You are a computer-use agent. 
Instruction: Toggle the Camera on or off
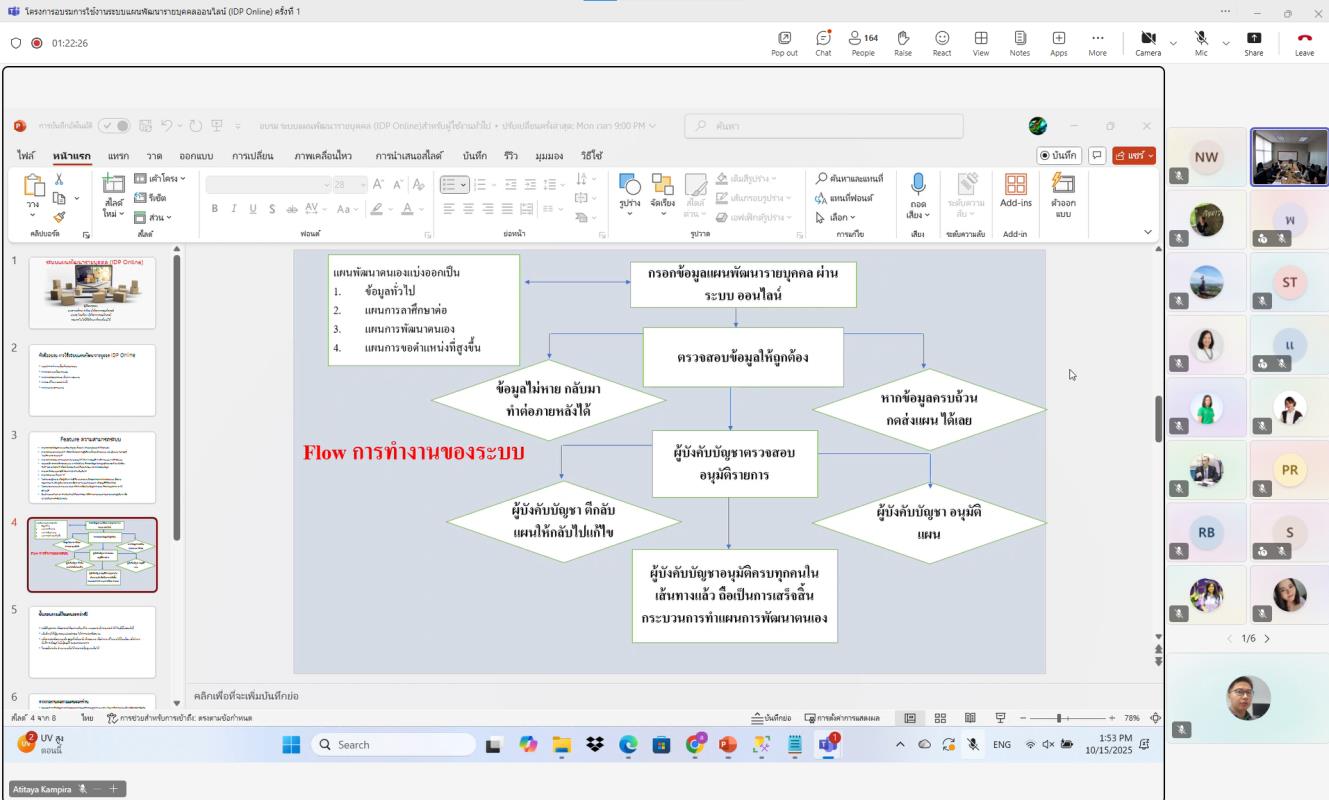pos(1148,43)
